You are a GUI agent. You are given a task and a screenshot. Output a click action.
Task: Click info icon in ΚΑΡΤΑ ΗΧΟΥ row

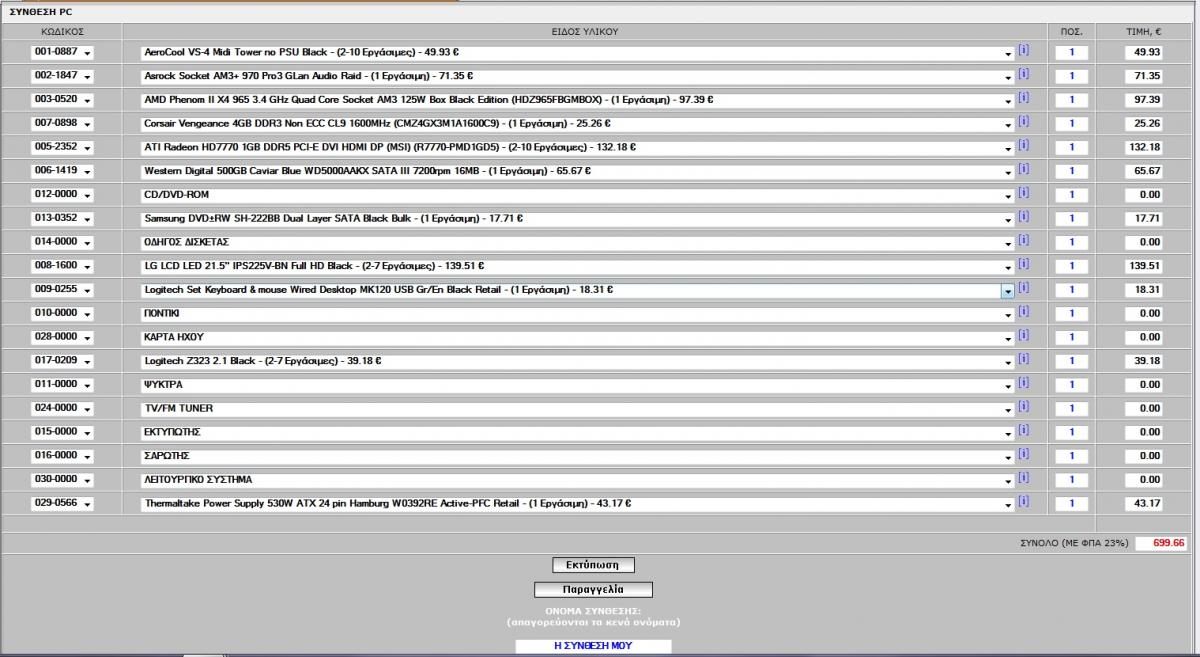click(1023, 335)
